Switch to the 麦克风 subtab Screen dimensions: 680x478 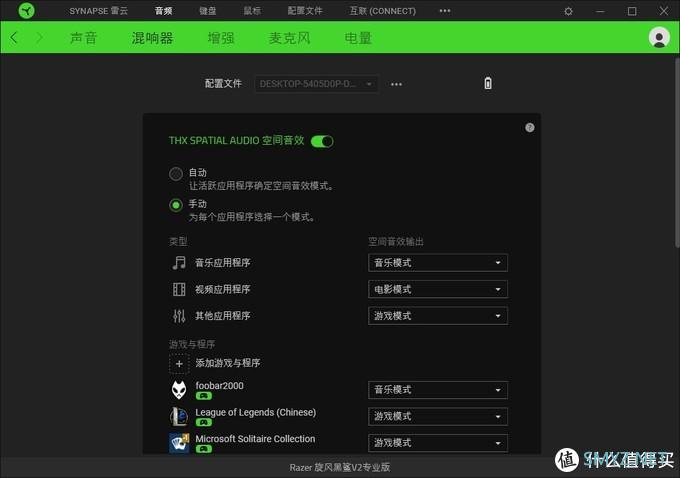289,38
